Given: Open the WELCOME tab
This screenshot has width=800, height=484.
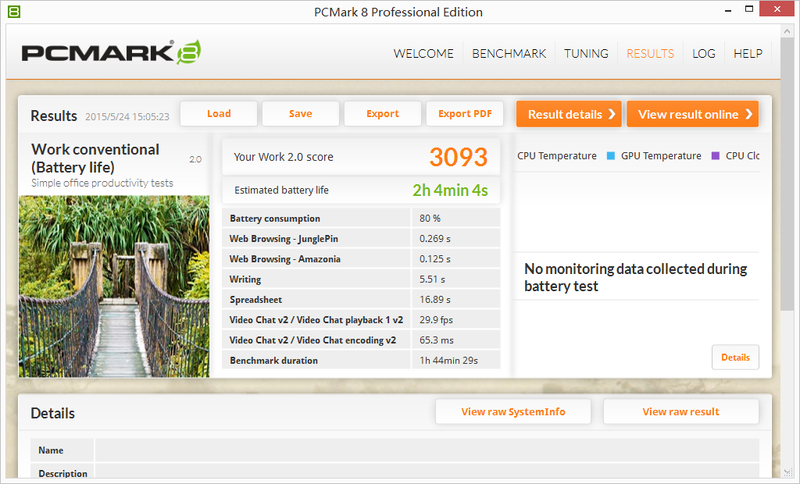Looking at the screenshot, I should coord(423,54).
